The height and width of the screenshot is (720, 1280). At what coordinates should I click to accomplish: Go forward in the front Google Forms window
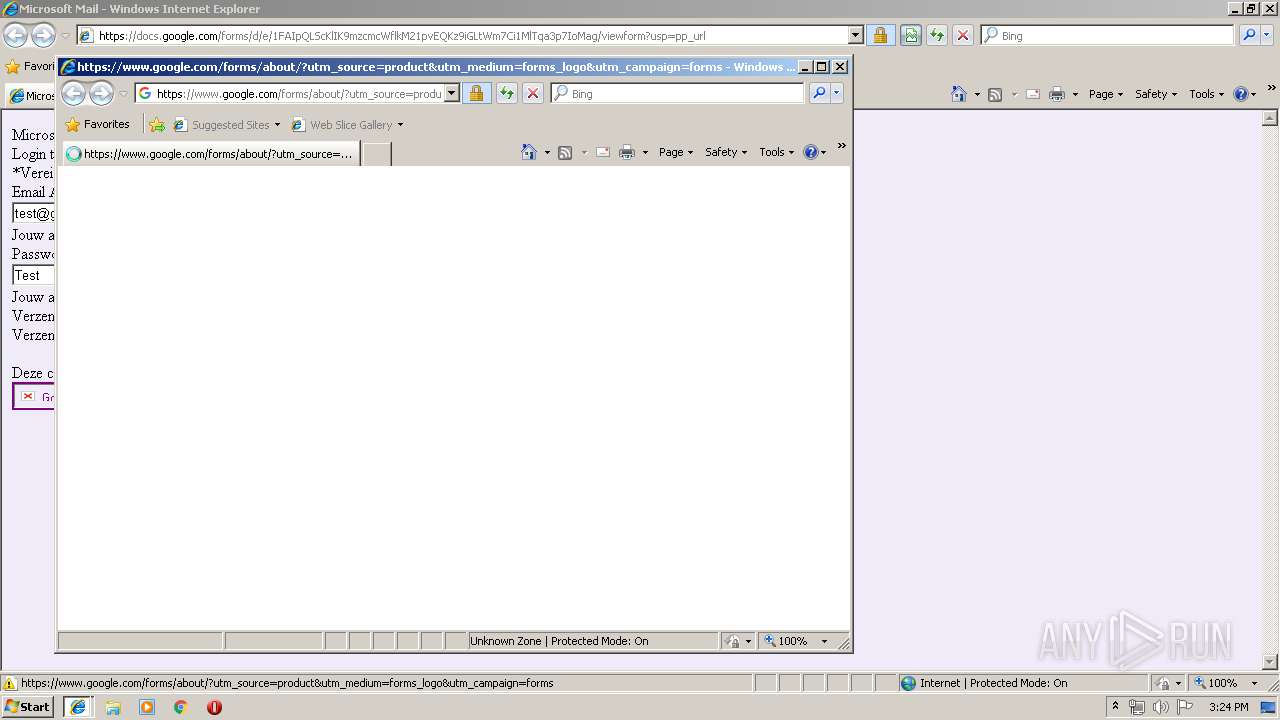(101, 94)
